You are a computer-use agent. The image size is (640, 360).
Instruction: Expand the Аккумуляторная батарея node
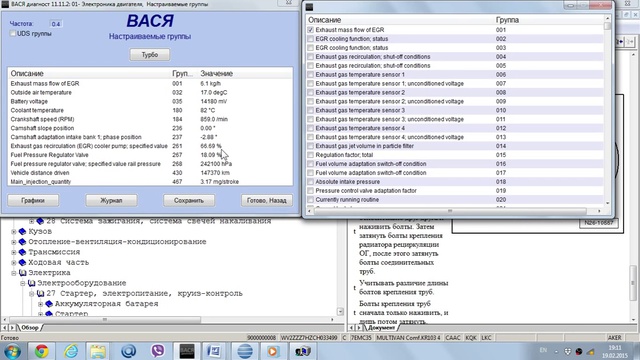(40, 304)
